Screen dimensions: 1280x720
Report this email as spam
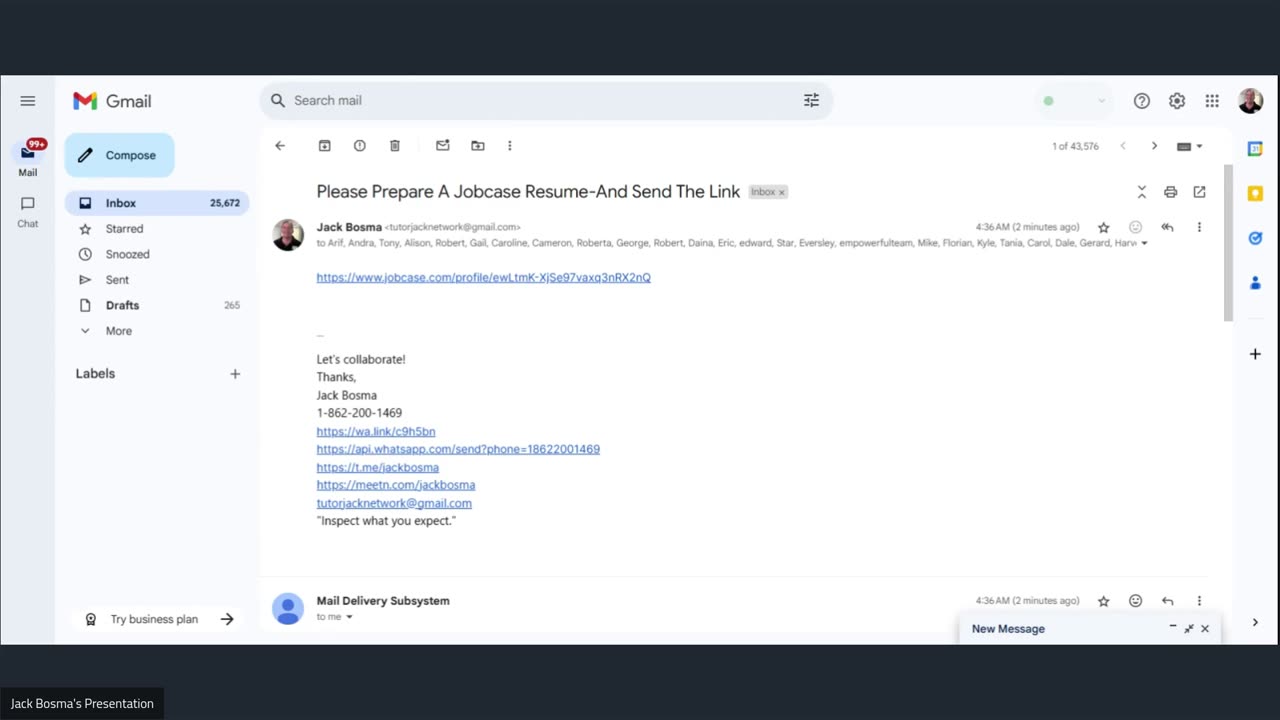point(360,146)
